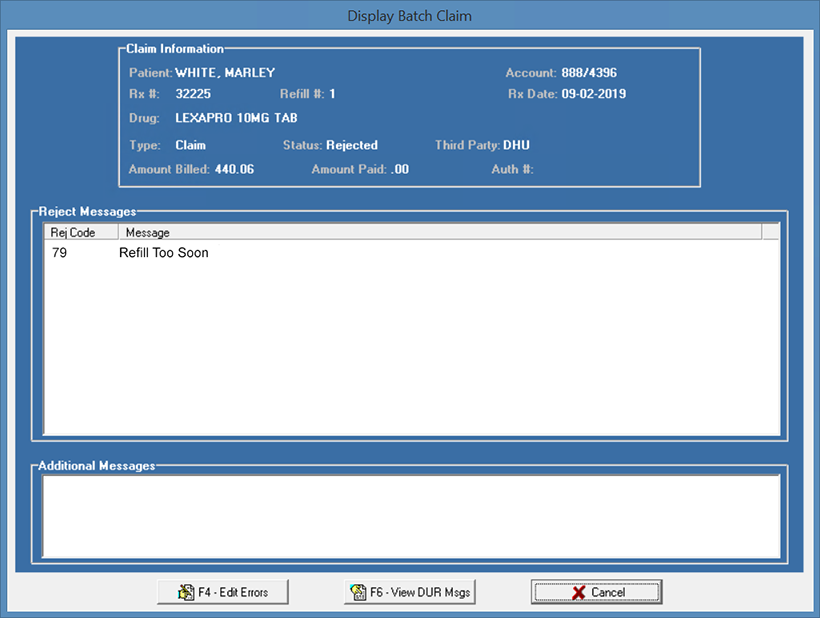This screenshot has width=820, height=618.
Task: Click the Rx number 32225
Action: point(192,94)
